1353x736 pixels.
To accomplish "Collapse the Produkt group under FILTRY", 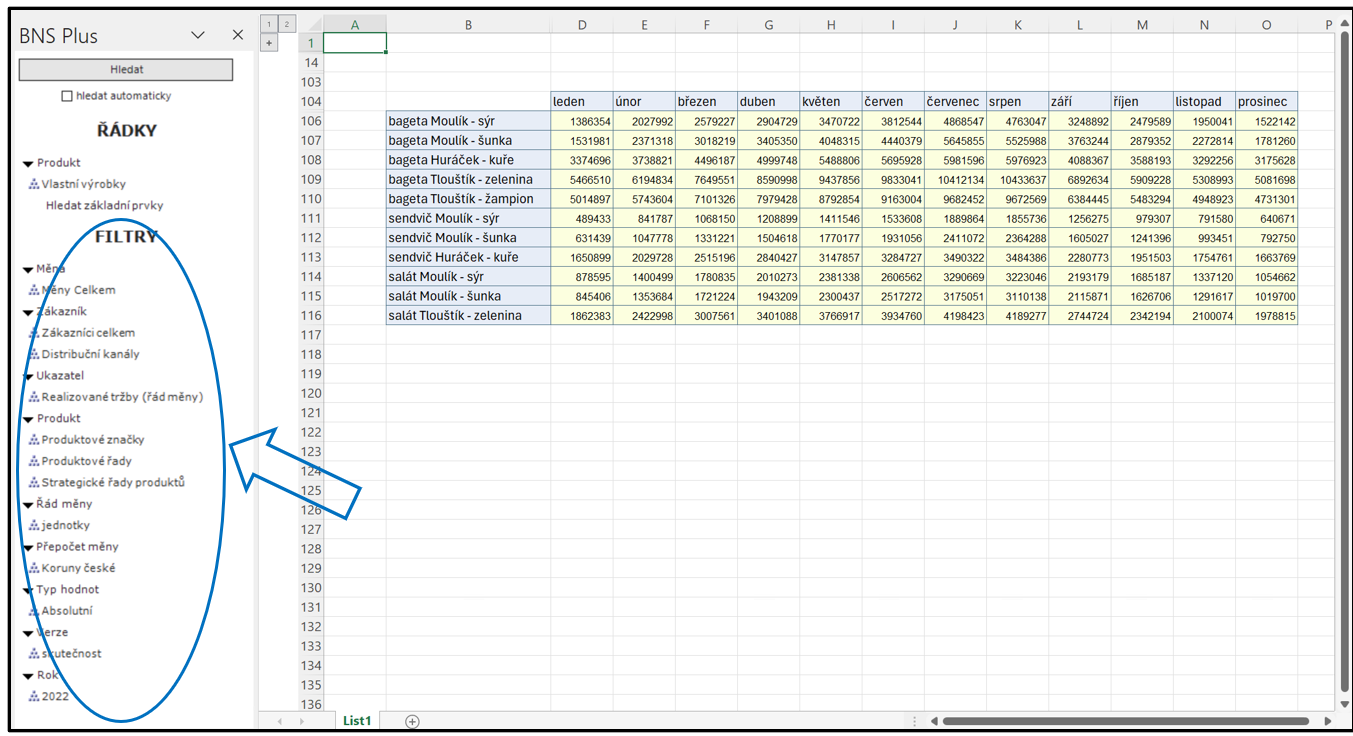I will tap(28, 419).
